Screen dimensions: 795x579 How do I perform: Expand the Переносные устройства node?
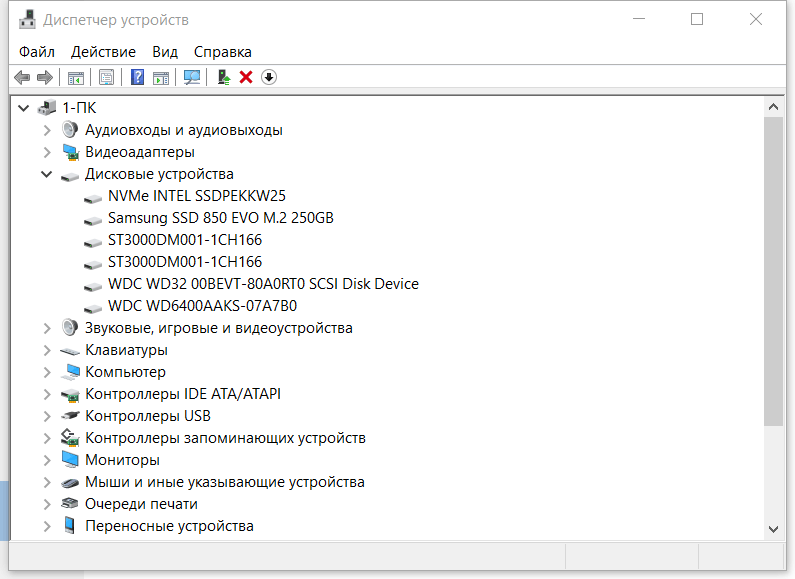click(47, 526)
